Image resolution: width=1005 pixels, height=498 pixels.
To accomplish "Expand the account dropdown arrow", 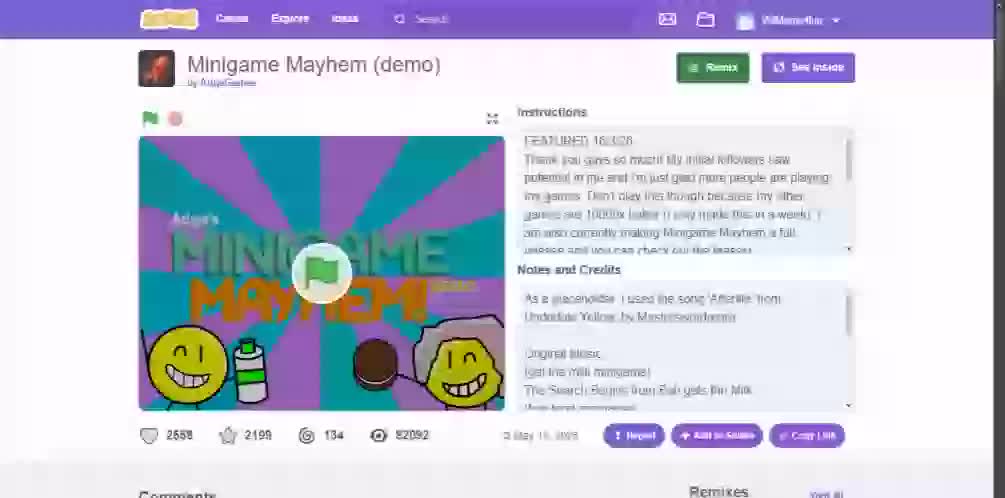I will pos(836,21).
